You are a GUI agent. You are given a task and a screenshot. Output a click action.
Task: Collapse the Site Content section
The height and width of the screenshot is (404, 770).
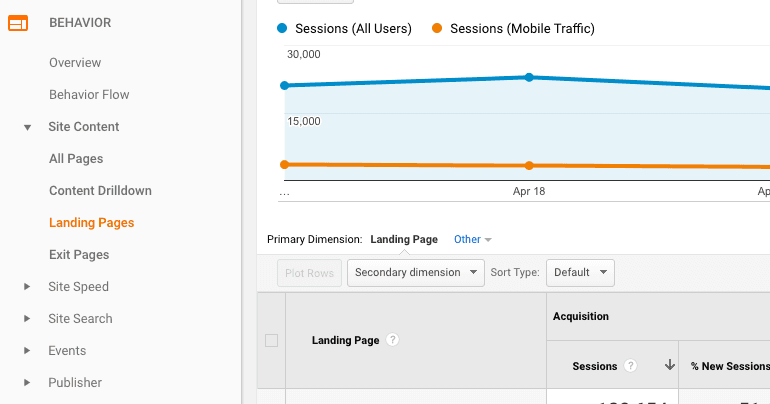coord(28,127)
